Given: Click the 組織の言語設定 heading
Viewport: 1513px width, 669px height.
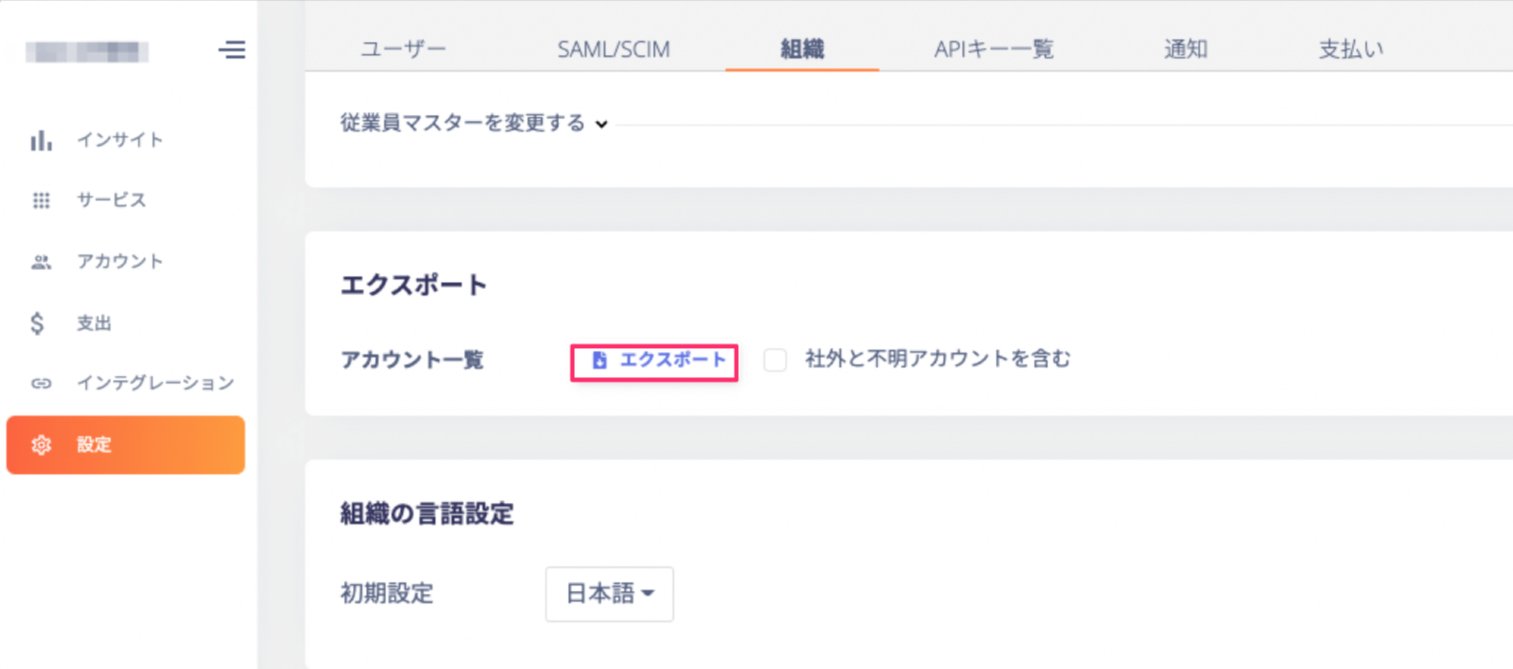Looking at the screenshot, I should [427, 515].
